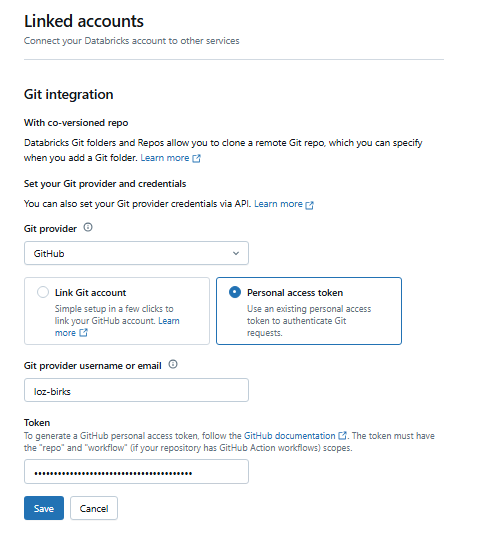Click external link icon after API Learn more
Viewport: 484px width, 547px height.
(309, 205)
